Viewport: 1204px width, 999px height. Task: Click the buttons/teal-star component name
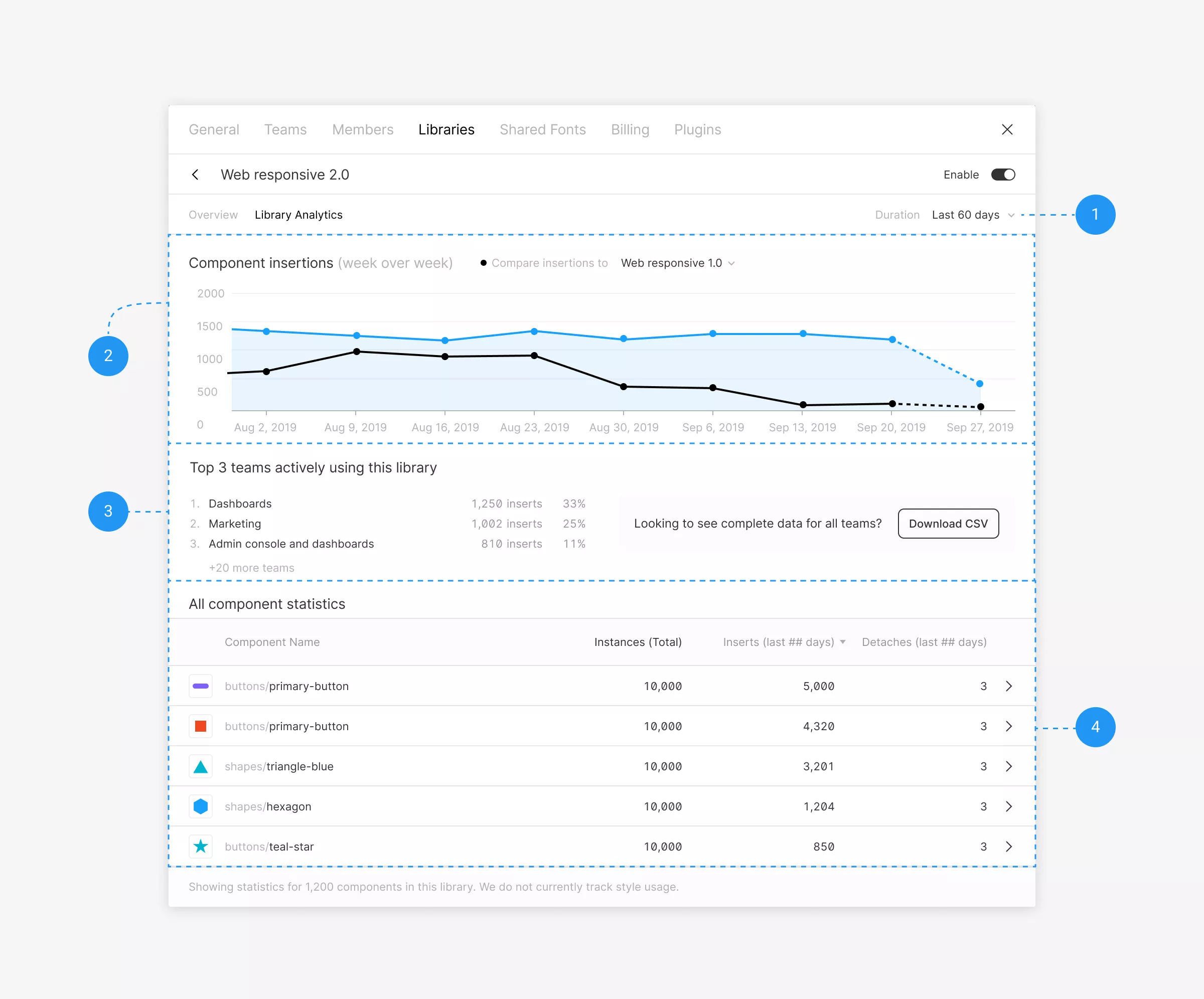(269, 847)
